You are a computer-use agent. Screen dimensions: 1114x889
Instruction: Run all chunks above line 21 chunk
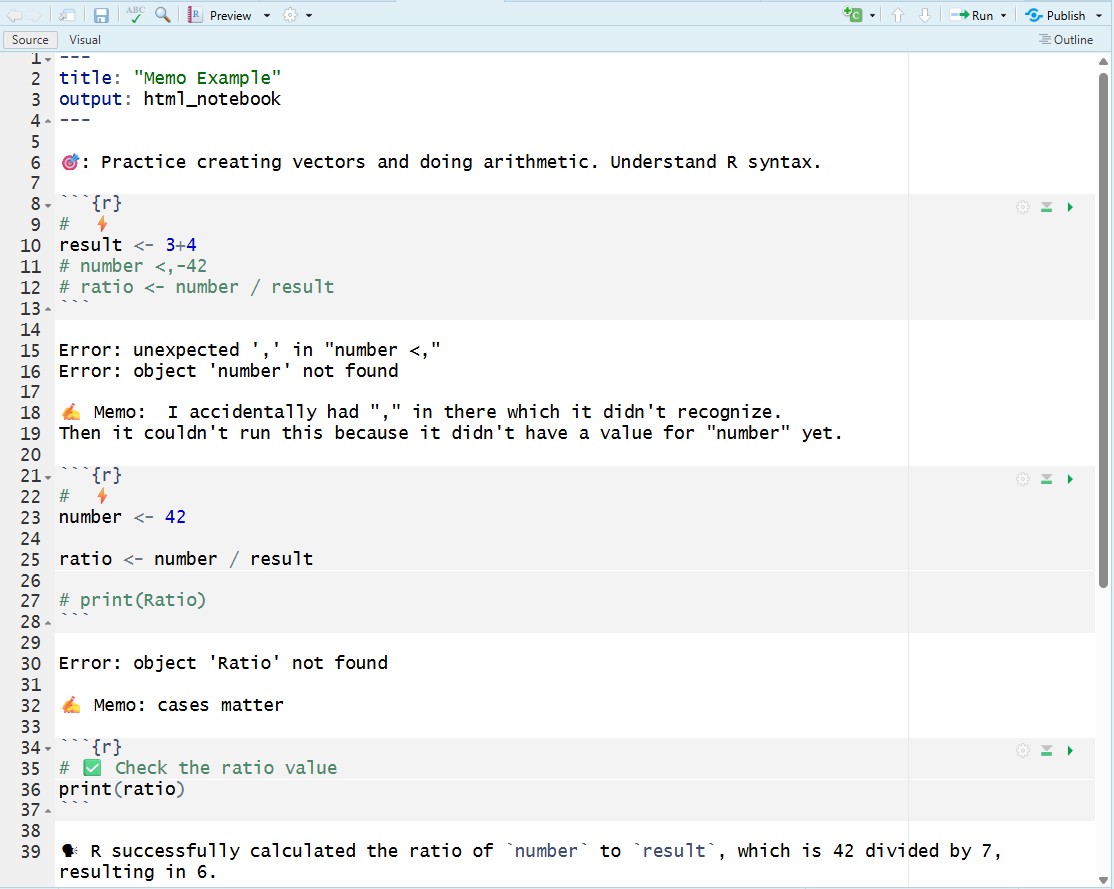(x=1047, y=479)
